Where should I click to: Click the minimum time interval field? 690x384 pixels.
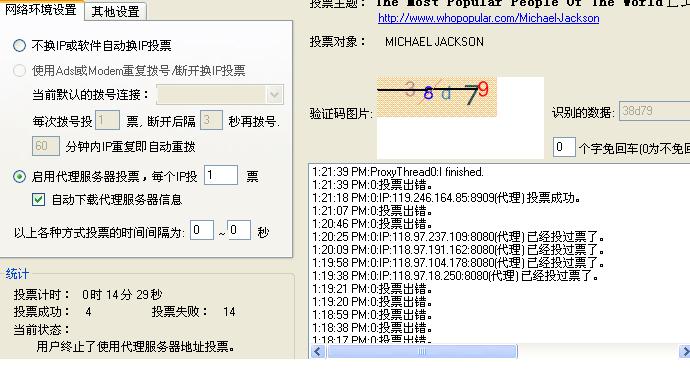tap(202, 230)
